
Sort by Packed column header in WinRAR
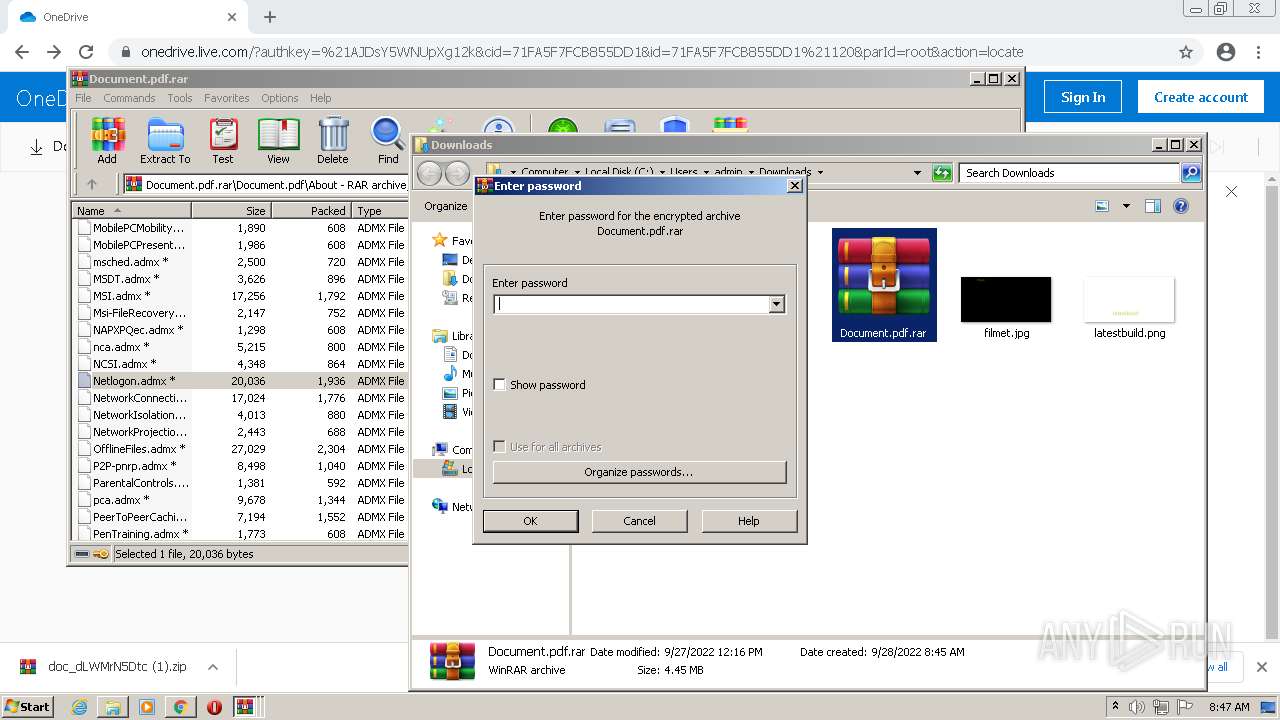[x=311, y=211]
